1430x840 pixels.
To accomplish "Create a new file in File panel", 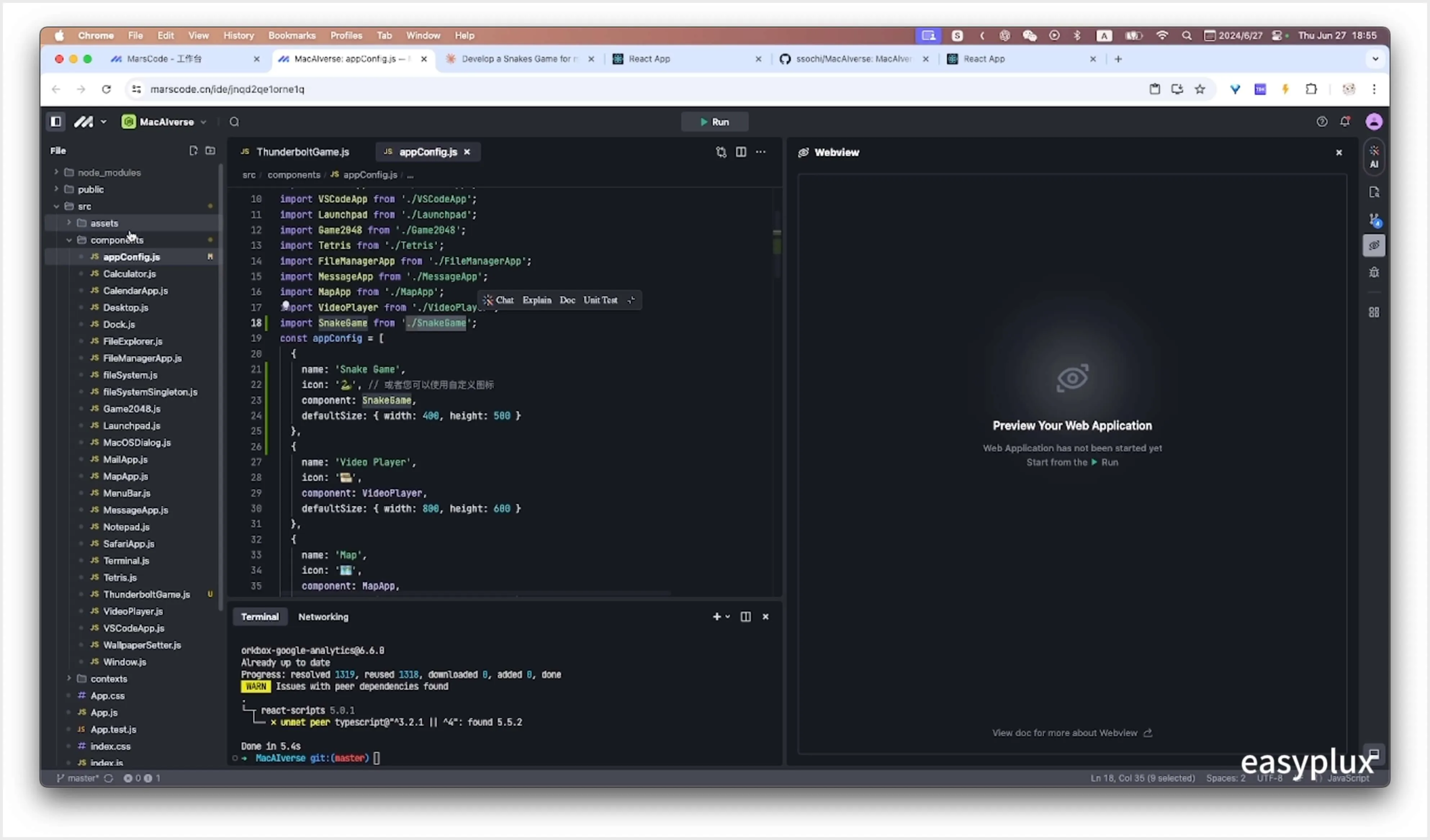I will pyautogui.click(x=193, y=150).
